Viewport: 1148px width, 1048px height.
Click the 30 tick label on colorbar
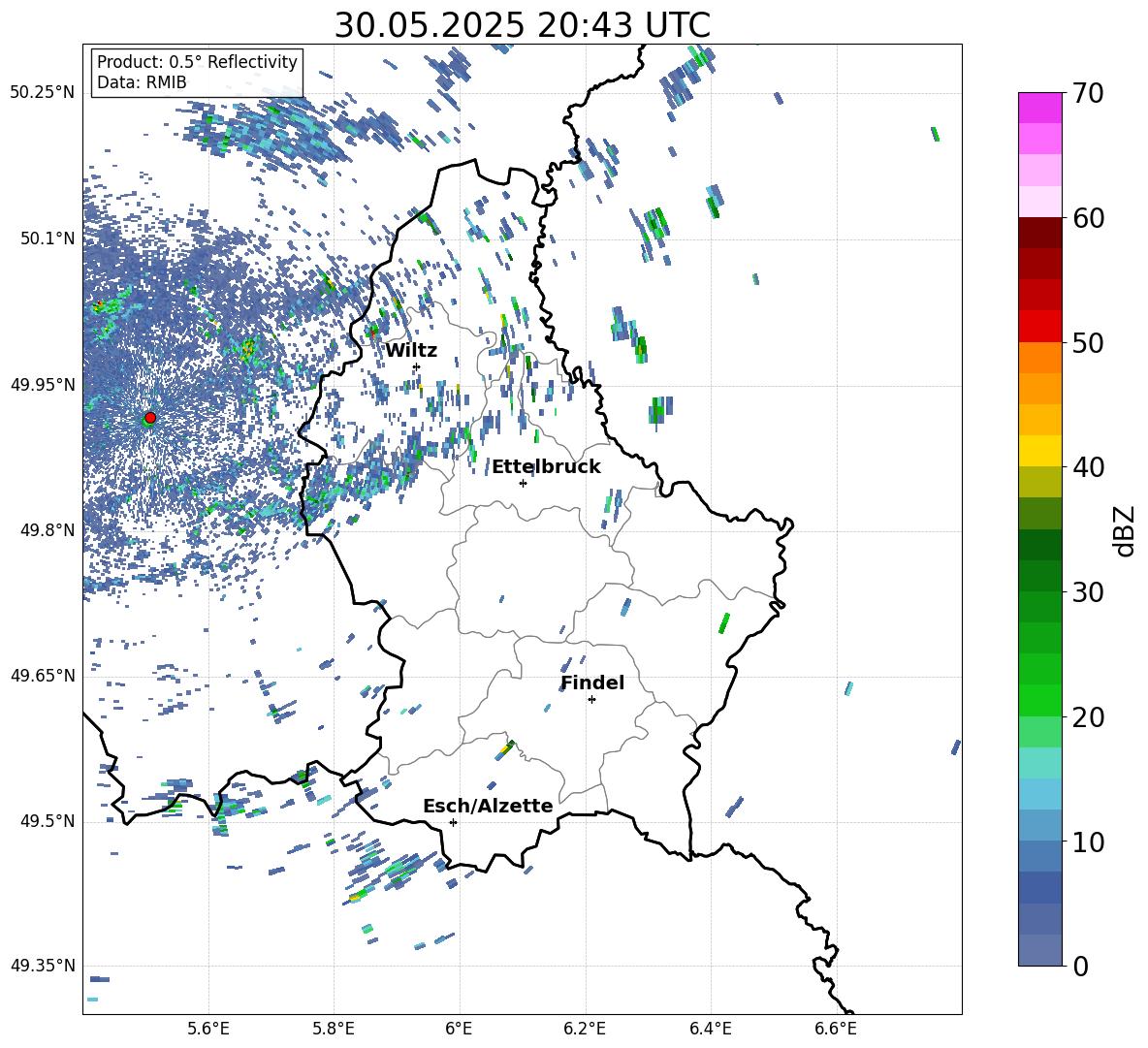coord(1087,592)
